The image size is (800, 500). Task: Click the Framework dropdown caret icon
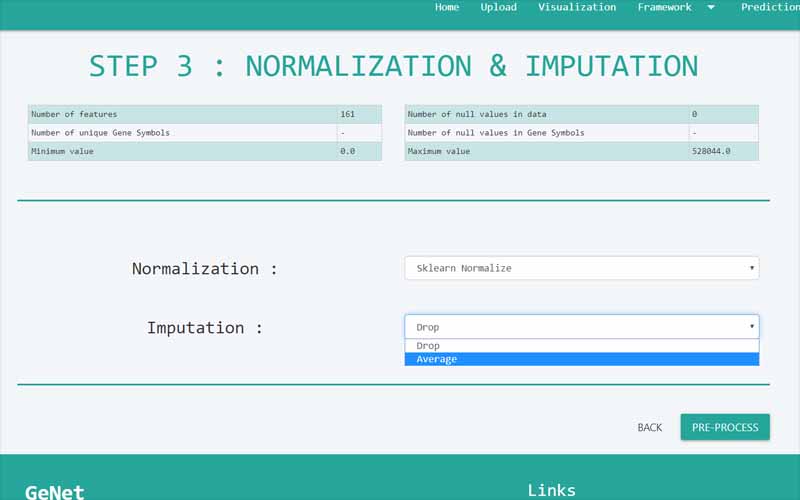click(x=711, y=8)
